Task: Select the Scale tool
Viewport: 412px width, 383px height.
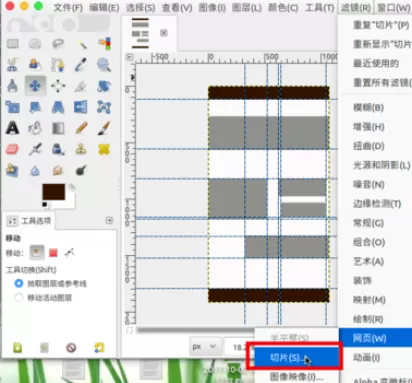Action: pos(13,107)
